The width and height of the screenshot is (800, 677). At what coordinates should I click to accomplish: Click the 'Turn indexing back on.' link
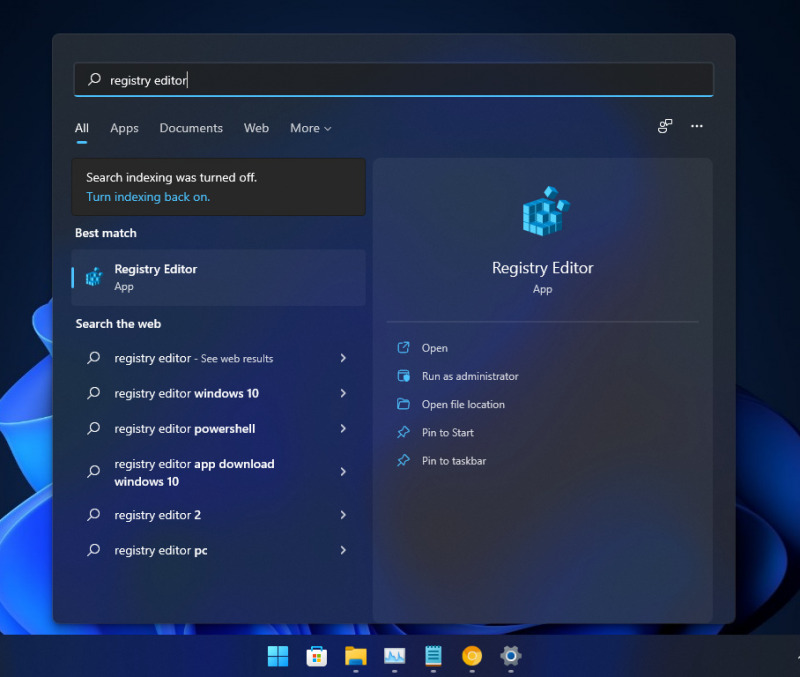(148, 197)
